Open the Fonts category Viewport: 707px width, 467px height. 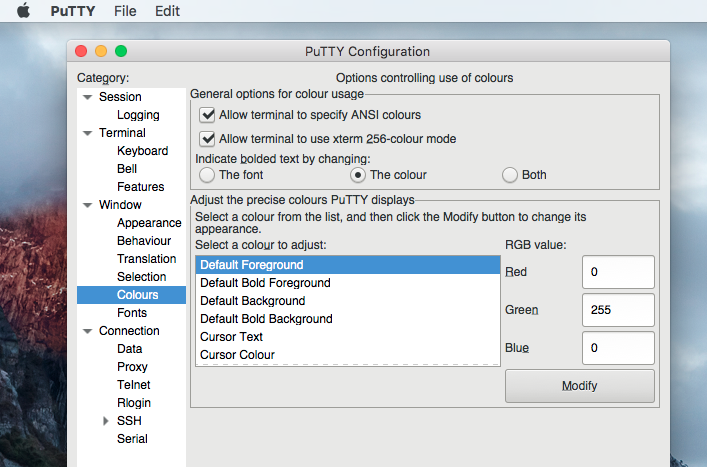tap(132, 313)
